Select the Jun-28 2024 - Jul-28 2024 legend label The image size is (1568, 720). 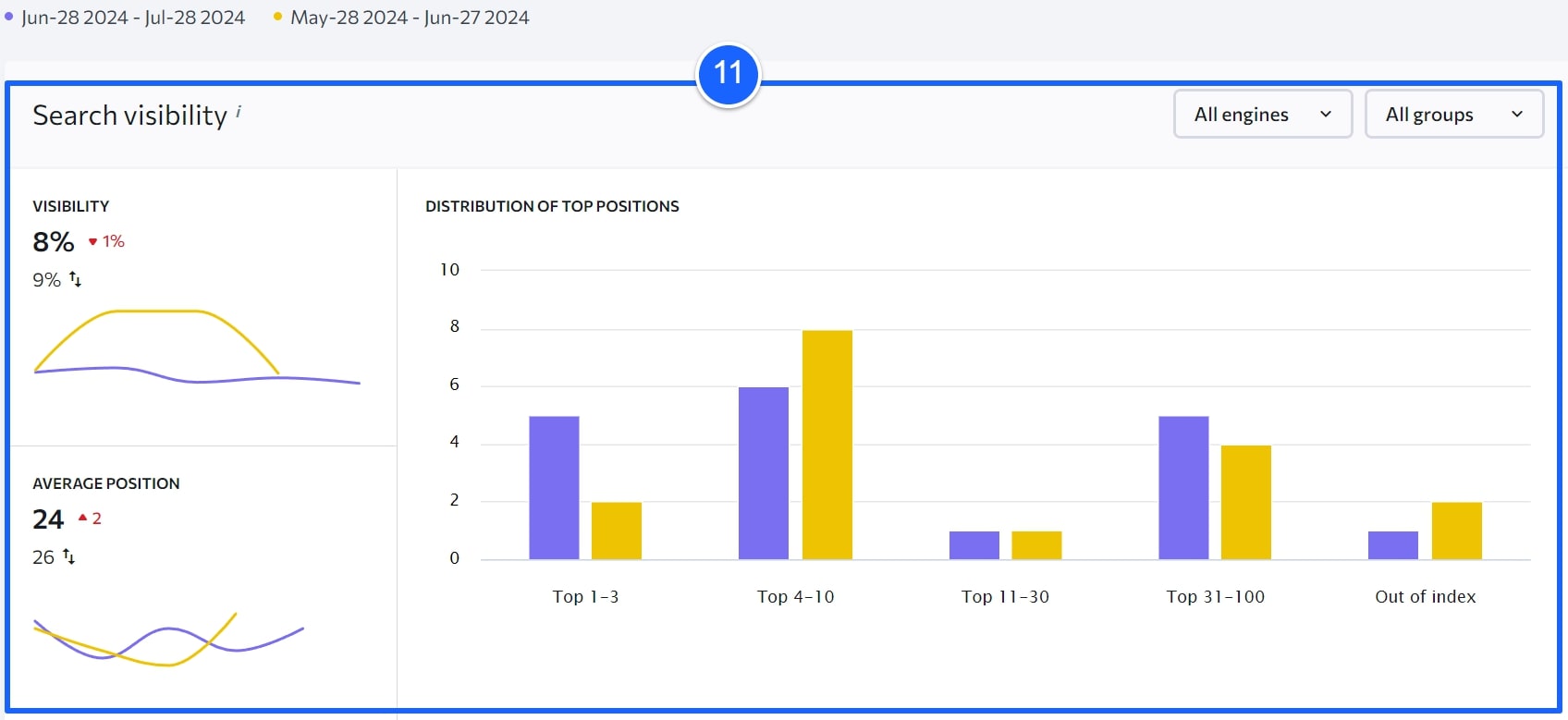(x=133, y=18)
